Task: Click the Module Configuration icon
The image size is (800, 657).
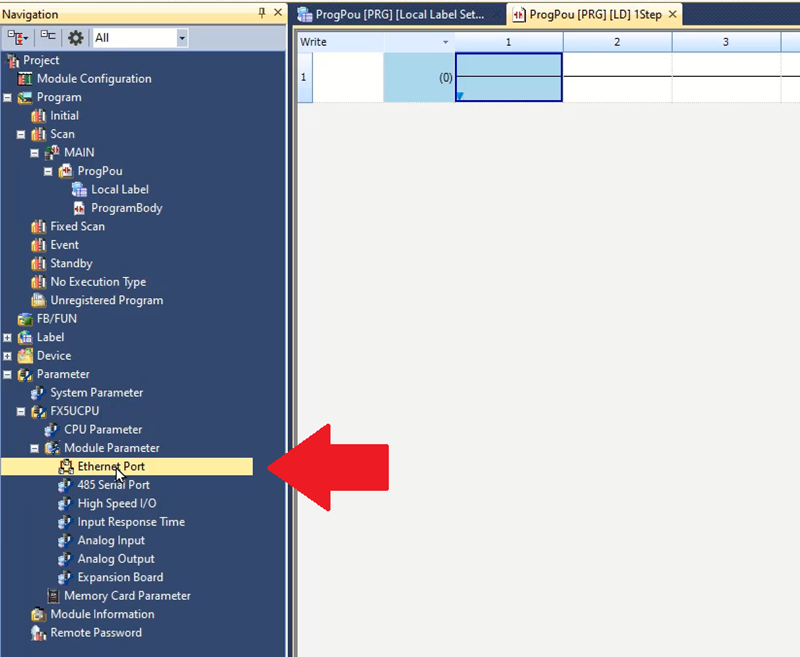Action: [x=24, y=79]
